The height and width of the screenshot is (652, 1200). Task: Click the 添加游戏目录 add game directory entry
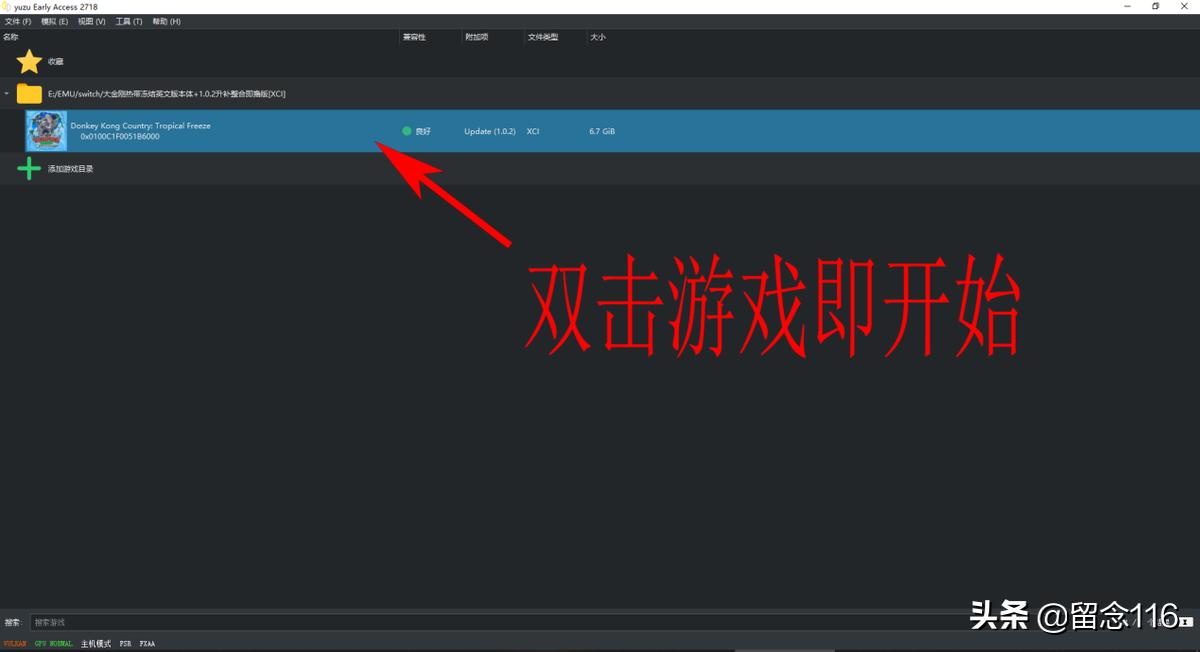pyautogui.click(x=70, y=168)
